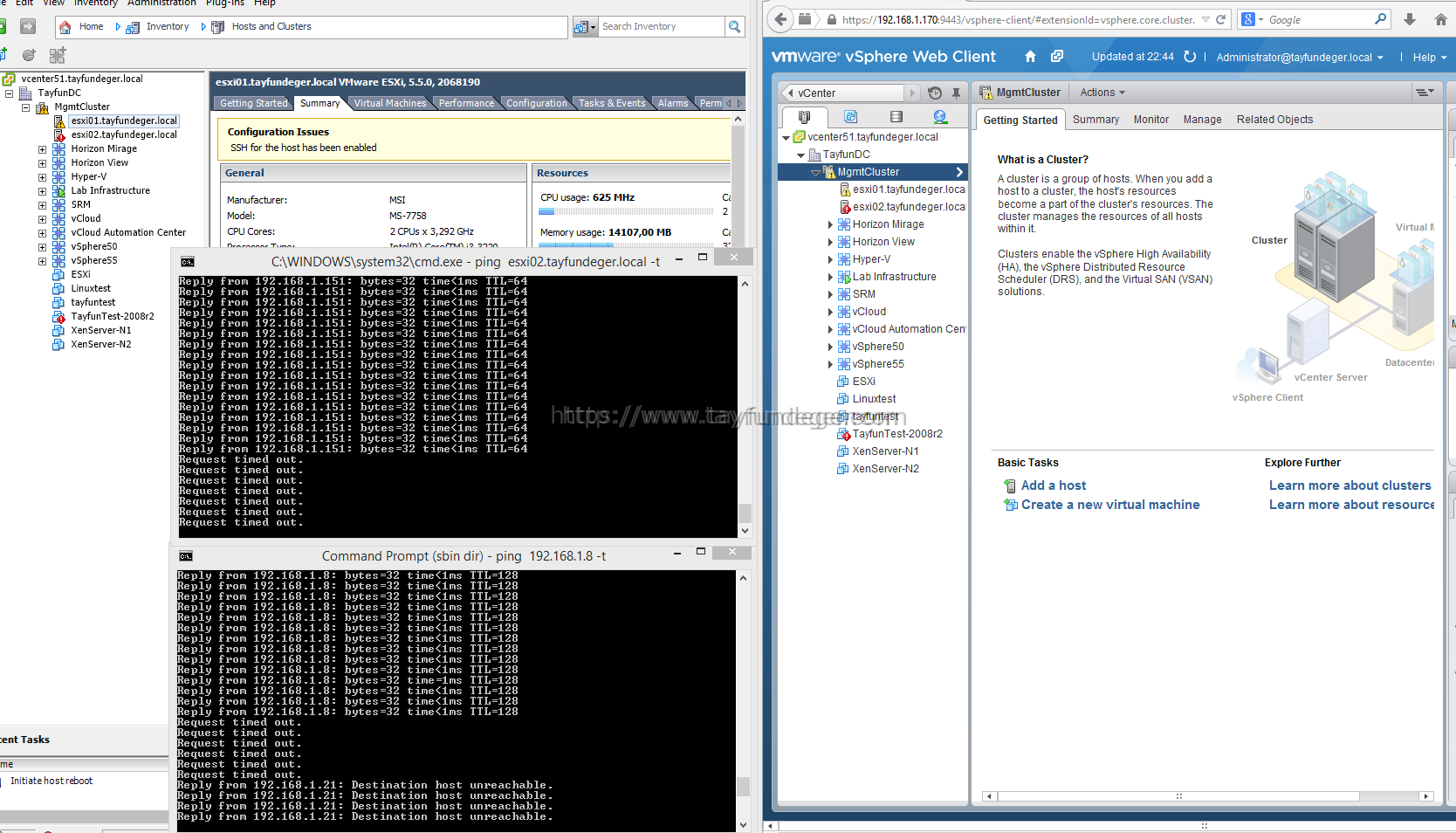
Task: Click the MgmtCluster warning icon in Web Client header
Action: pyautogui.click(x=986, y=93)
